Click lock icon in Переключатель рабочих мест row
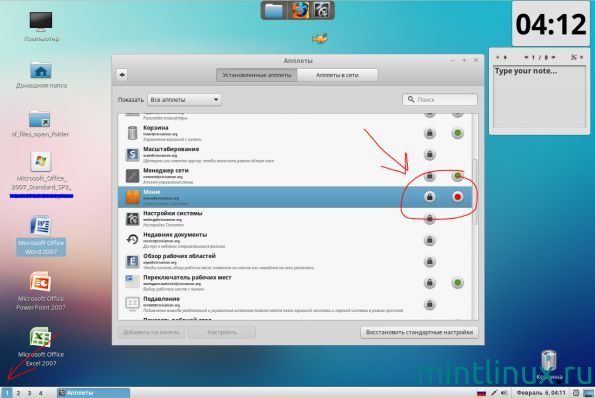The height and width of the screenshot is (398, 595). [x=430, y=283]
